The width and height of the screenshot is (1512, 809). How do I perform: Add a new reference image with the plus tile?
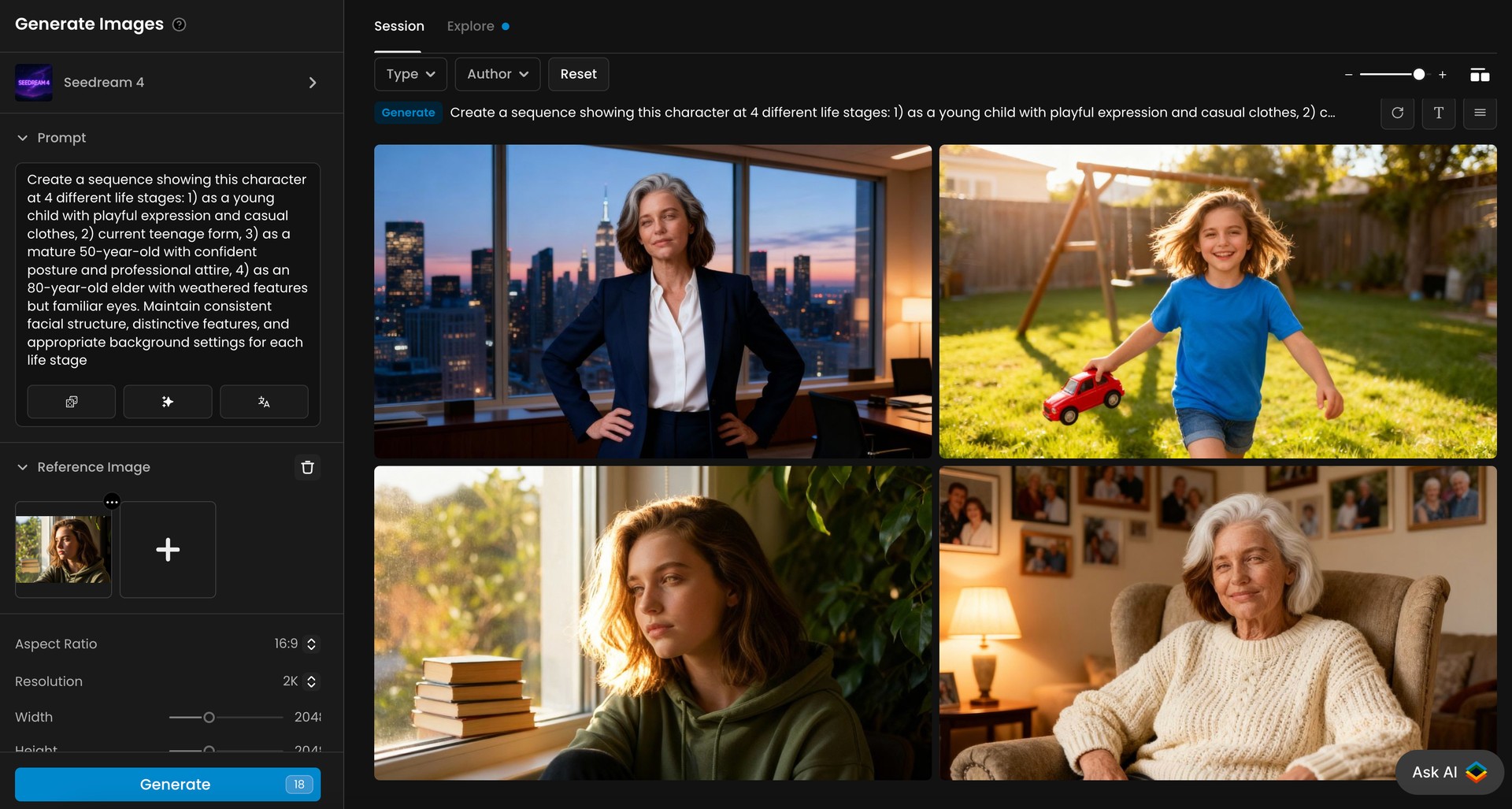[x=168, y=549]
